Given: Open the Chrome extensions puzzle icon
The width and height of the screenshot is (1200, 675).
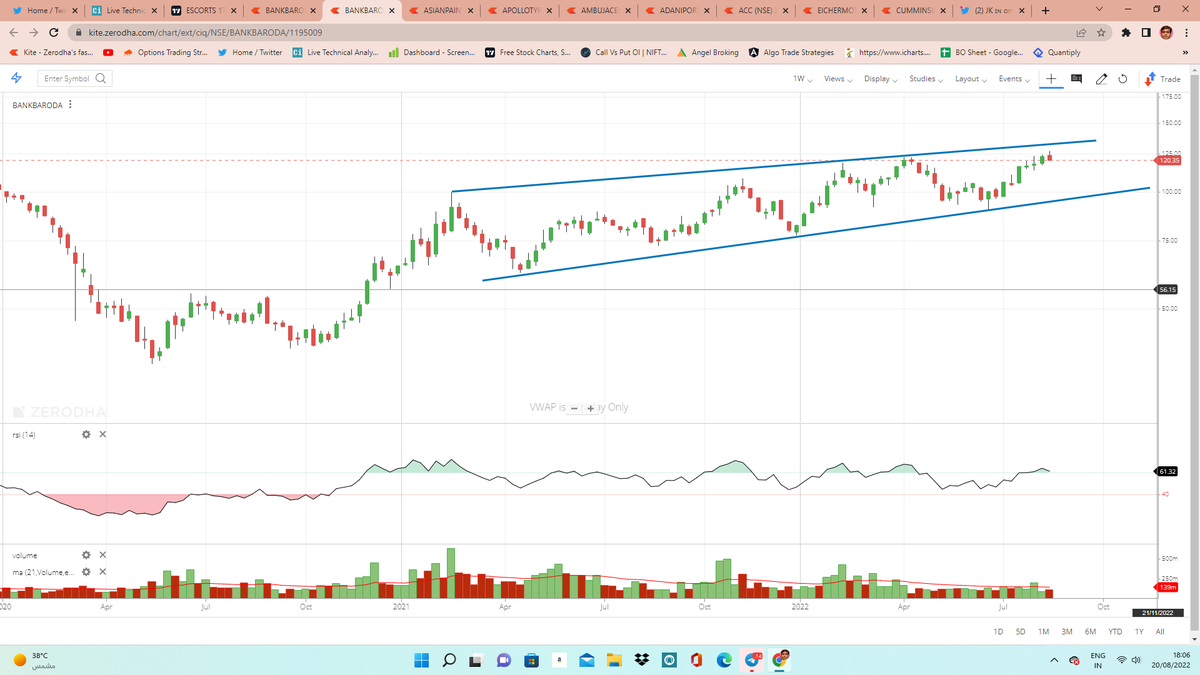Looking at the screenshot, I should (x=1124, y=33).
